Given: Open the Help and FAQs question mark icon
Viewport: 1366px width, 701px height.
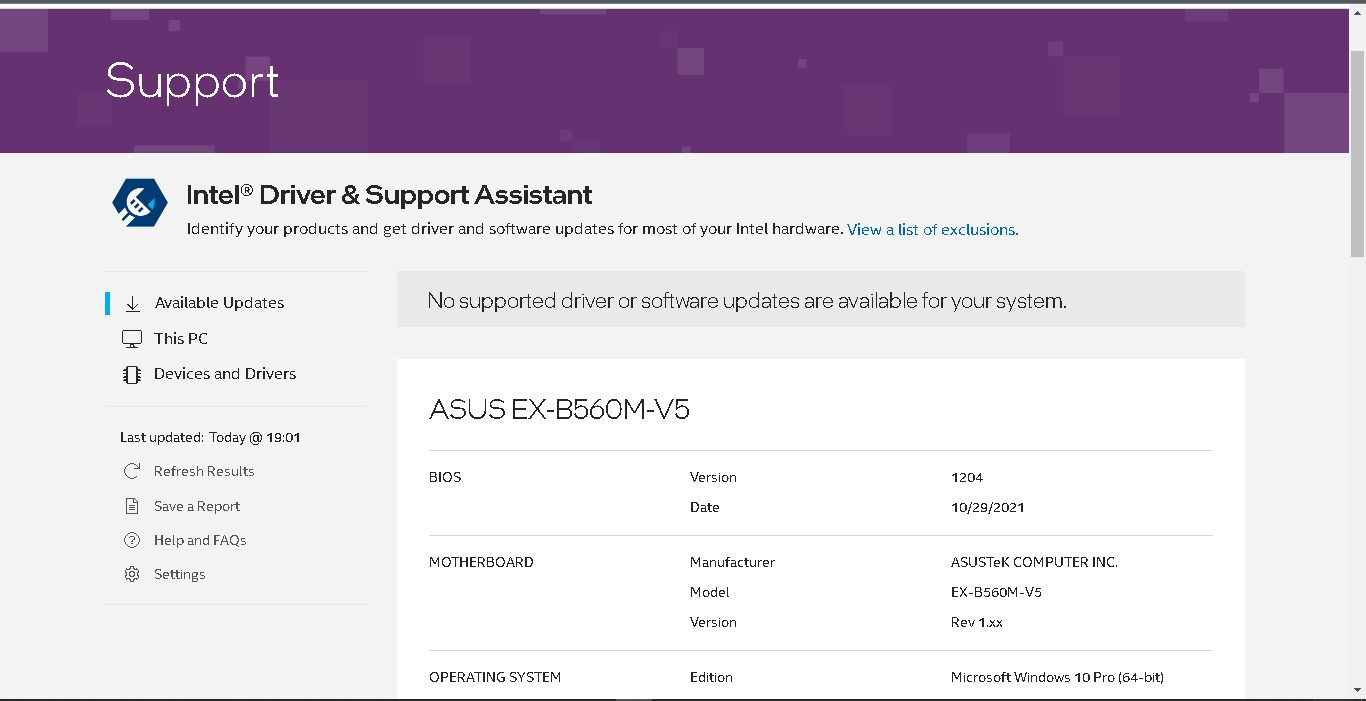Looking at the screenshot, I should click(131, 539).
